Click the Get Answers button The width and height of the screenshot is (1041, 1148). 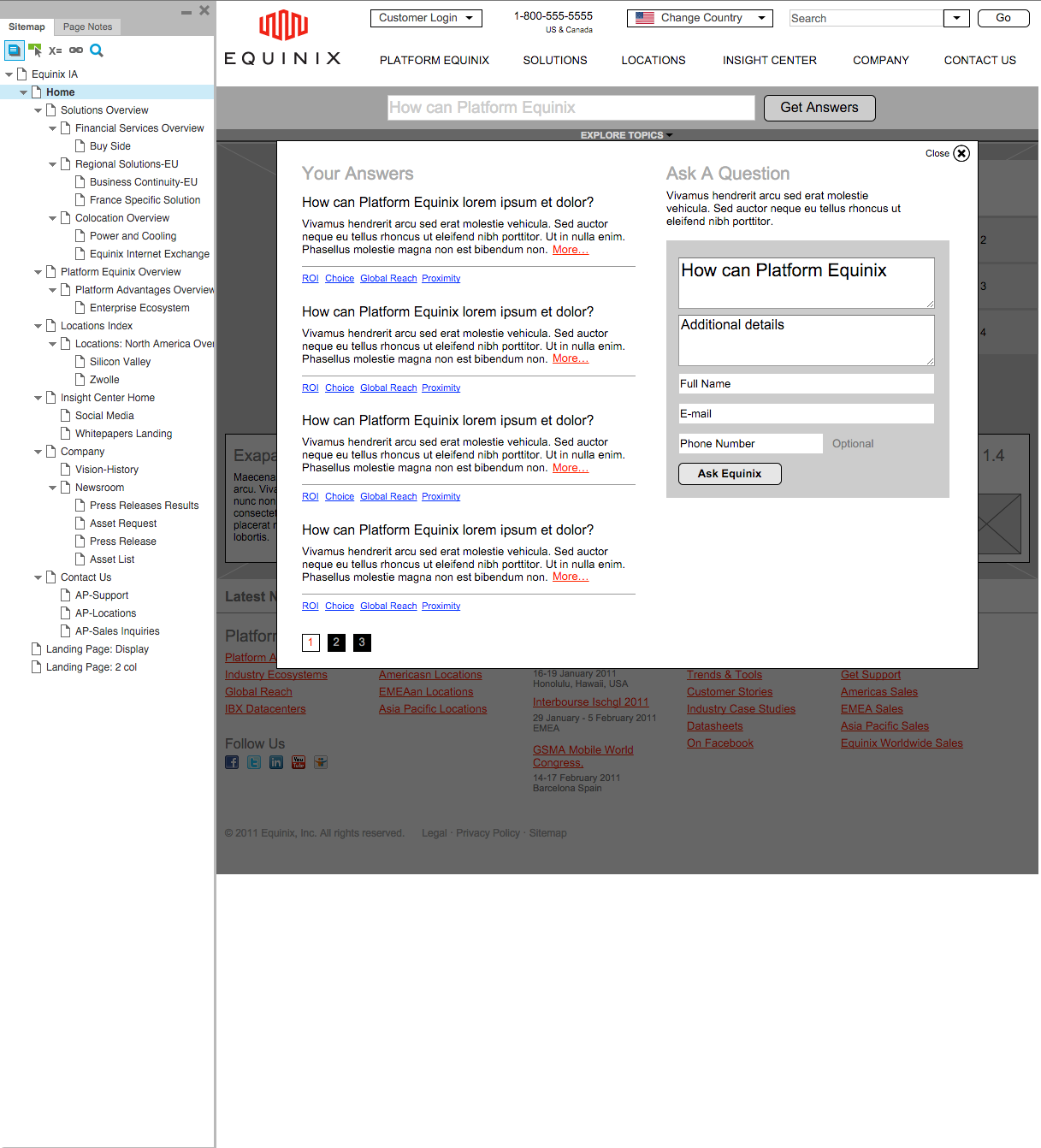point(819,108)
